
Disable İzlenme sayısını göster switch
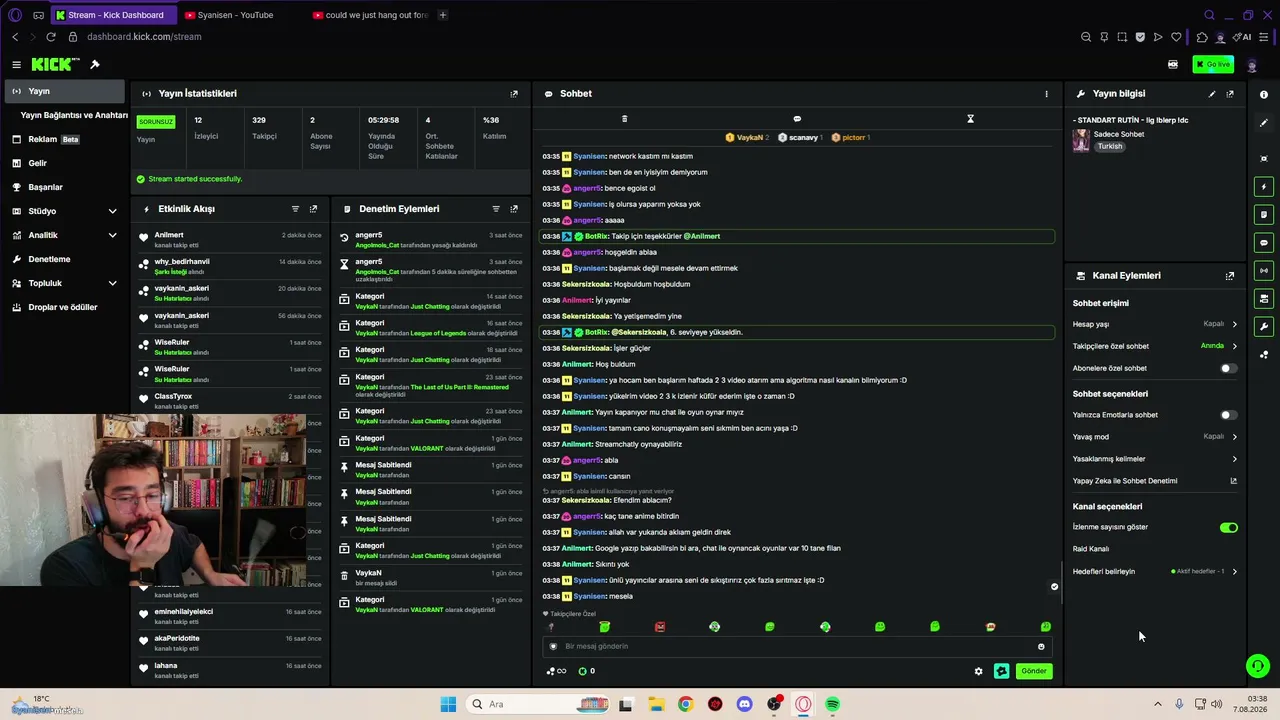pos(1228,528)
